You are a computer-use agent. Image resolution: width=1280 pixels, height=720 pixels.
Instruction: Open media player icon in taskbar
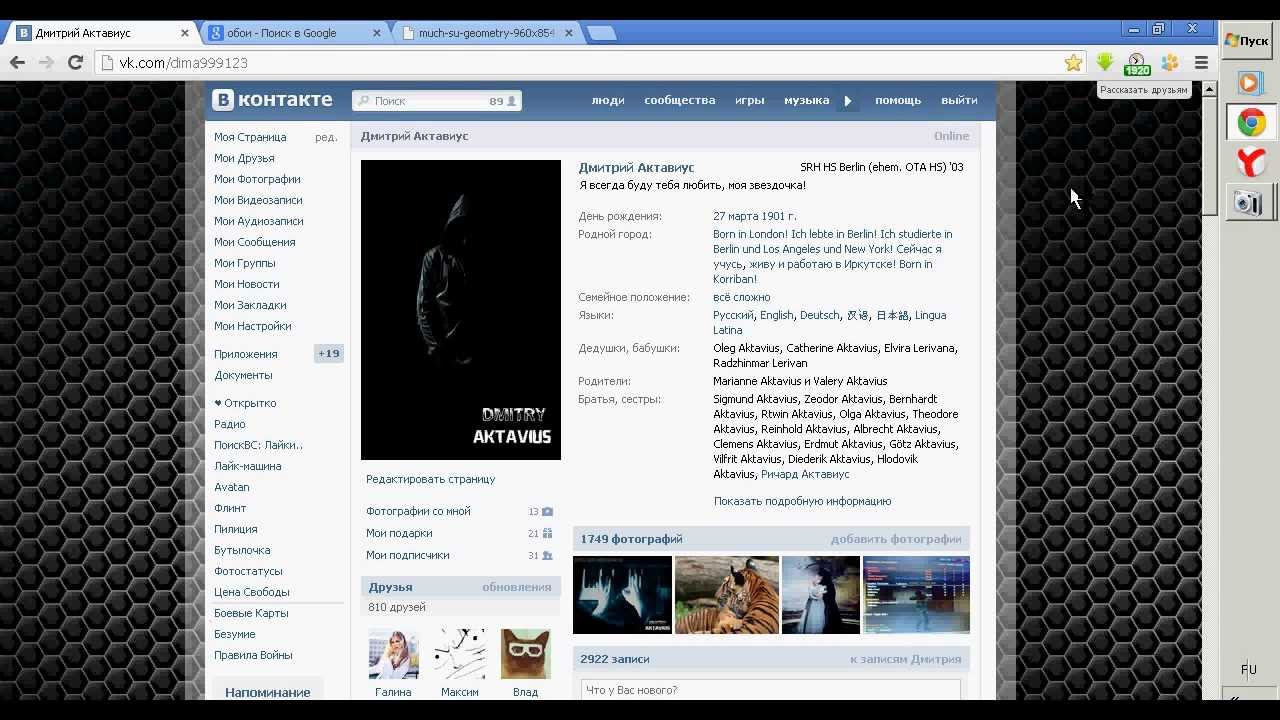[x=1249, y=83]
